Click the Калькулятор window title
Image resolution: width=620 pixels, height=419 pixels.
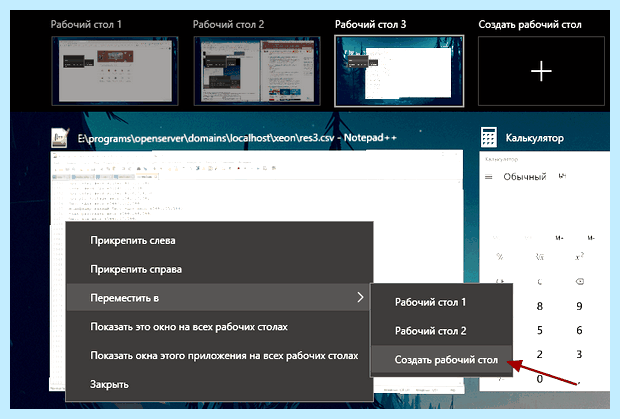click(535, 138)
